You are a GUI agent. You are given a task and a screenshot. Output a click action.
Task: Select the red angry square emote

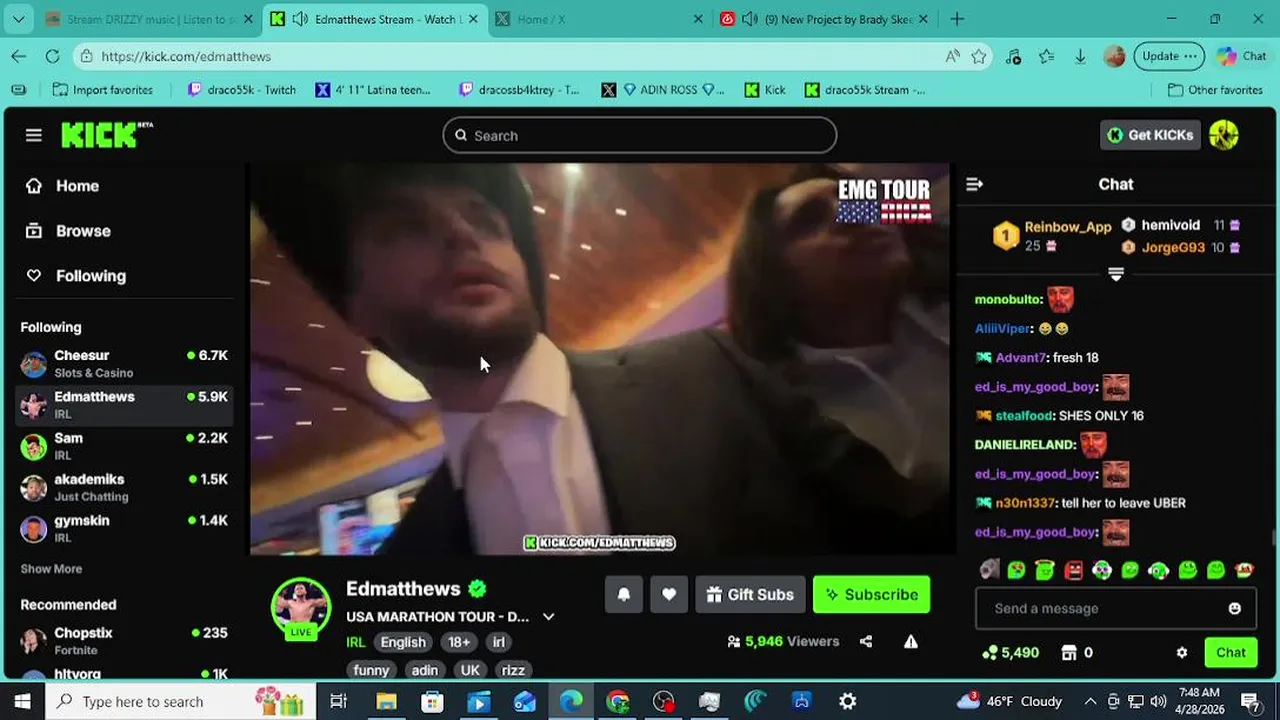tap(1074, 570)
